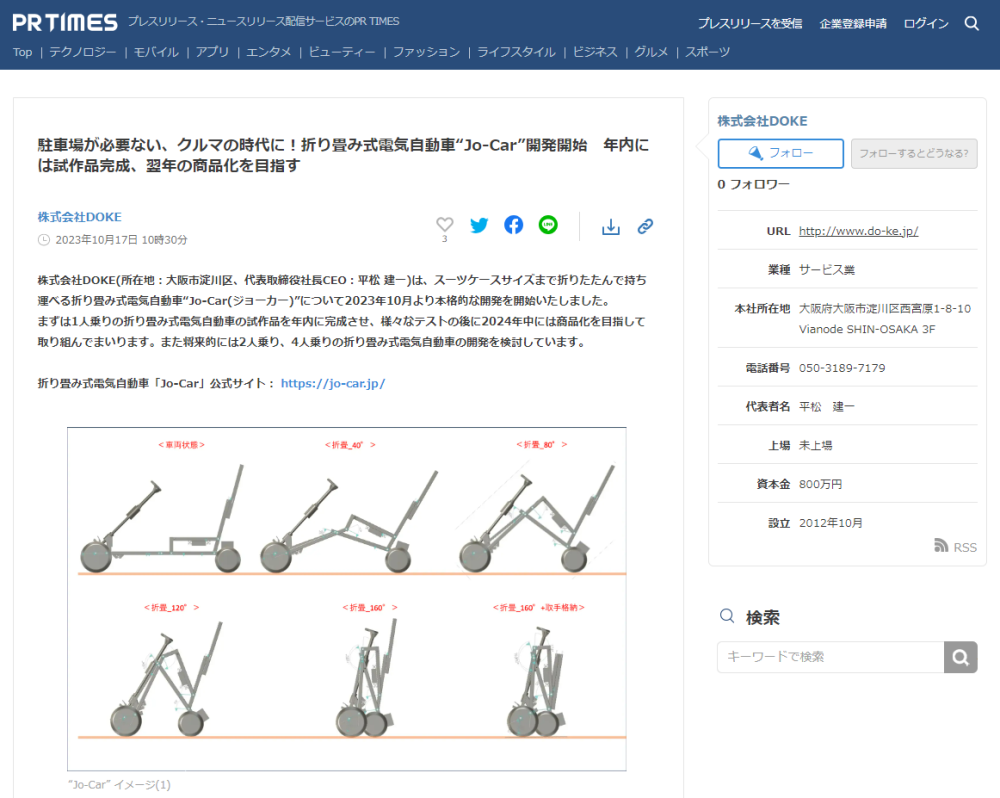Screen dimensions: 1000x798
Task: Click the フォローするとどうなる? button
Action: click(914, 153)
